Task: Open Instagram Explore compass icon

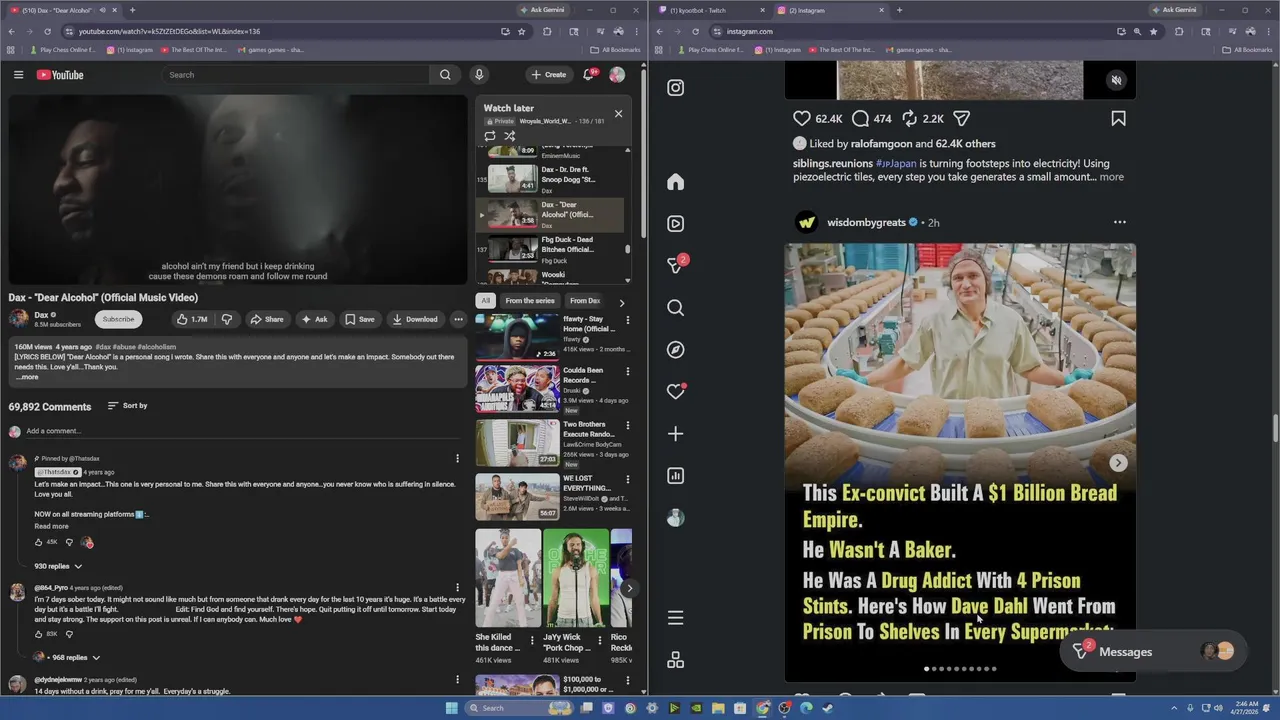Action: click(x=676, y=350)
